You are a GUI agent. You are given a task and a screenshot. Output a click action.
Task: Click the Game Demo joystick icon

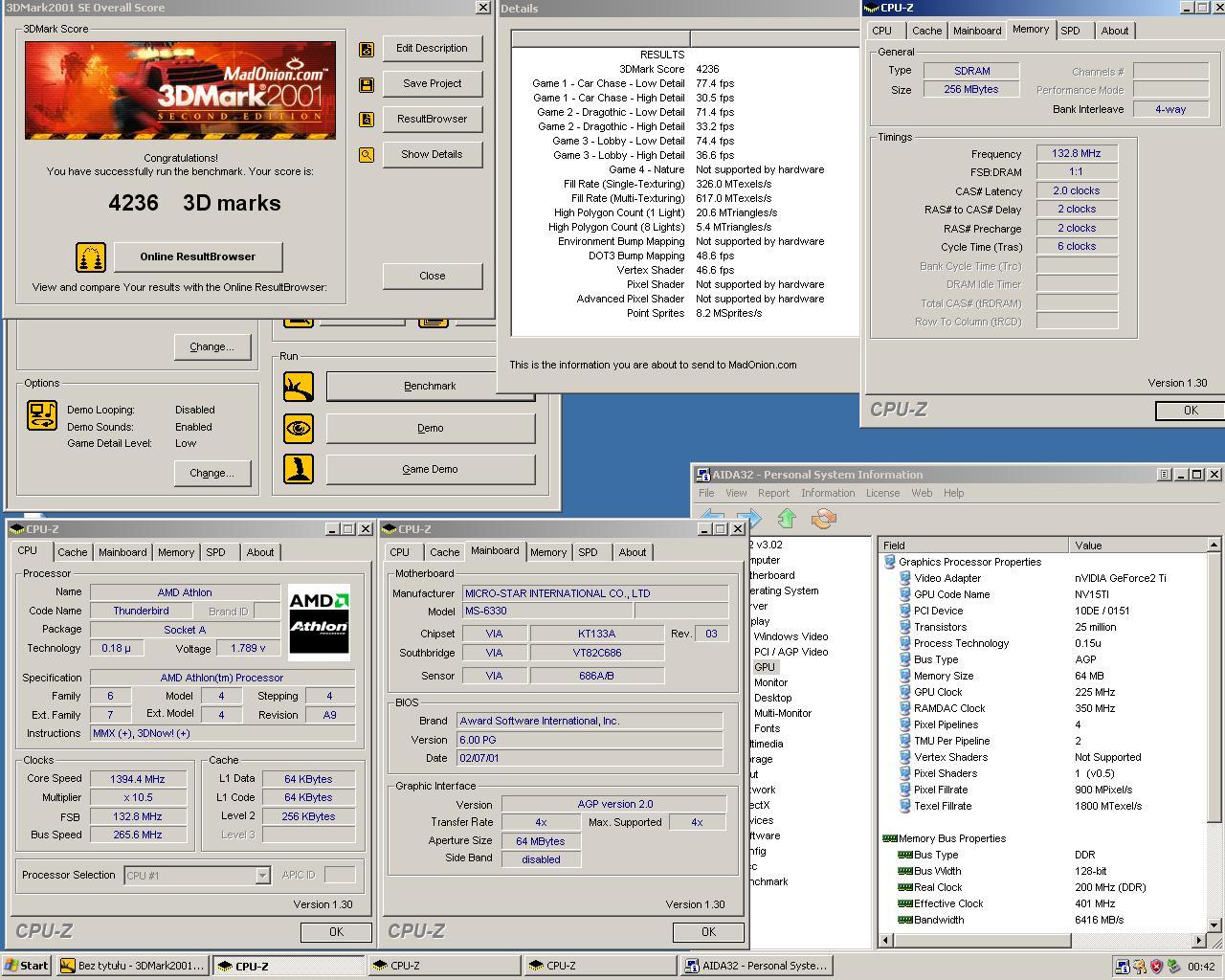[298, 469]
